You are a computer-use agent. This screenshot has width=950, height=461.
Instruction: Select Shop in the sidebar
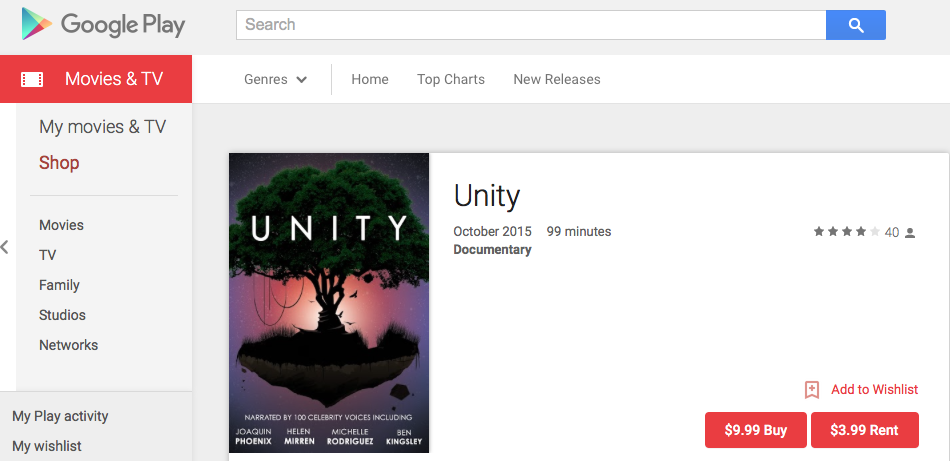pos(59,163)
